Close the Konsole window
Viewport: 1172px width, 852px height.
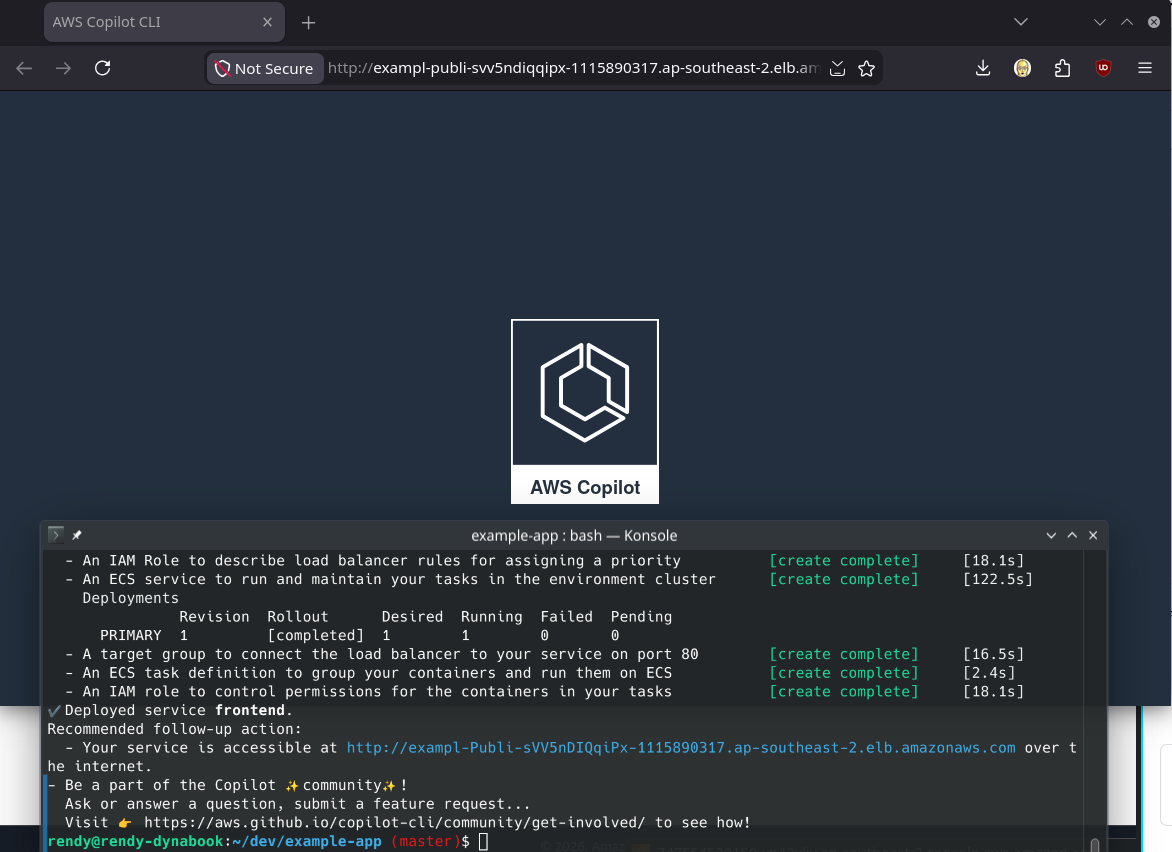[x=1093, y=535]
